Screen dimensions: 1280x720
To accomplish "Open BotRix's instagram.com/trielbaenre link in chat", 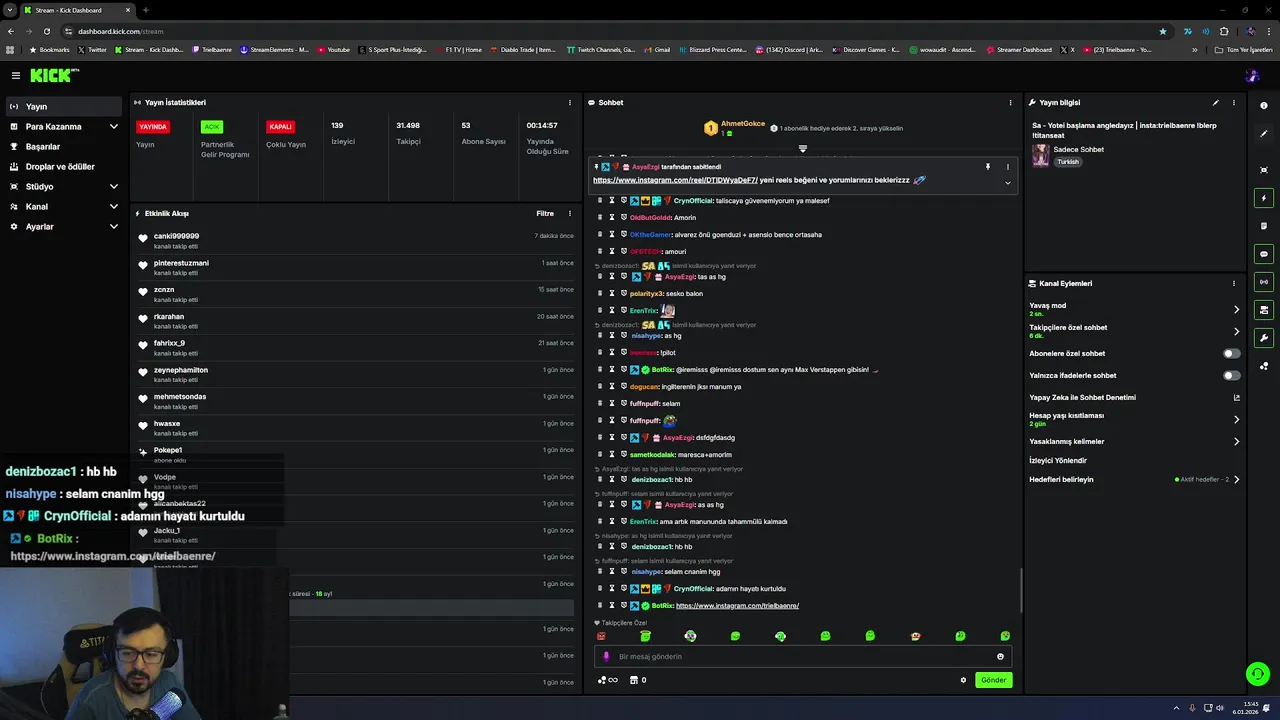I will pos(737,605).
